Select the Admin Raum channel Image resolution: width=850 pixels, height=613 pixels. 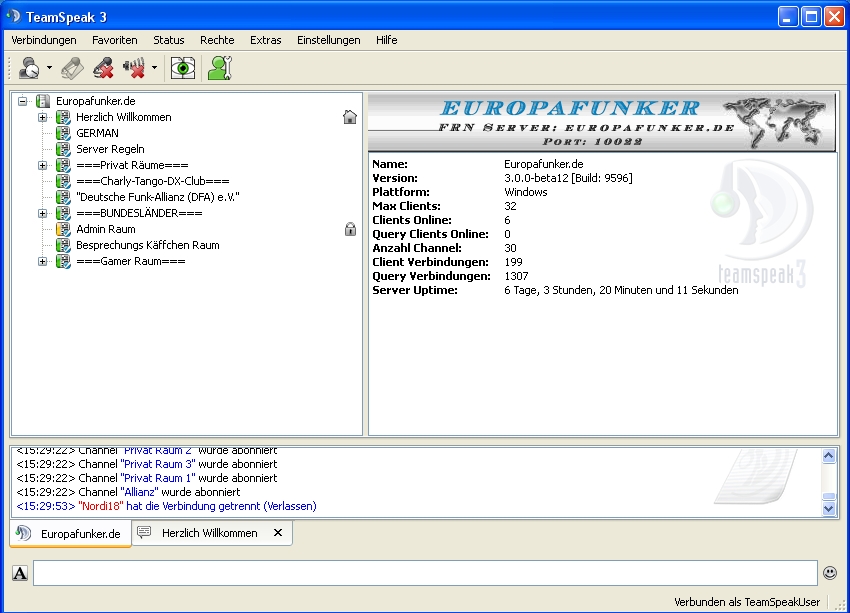point(106,229)
